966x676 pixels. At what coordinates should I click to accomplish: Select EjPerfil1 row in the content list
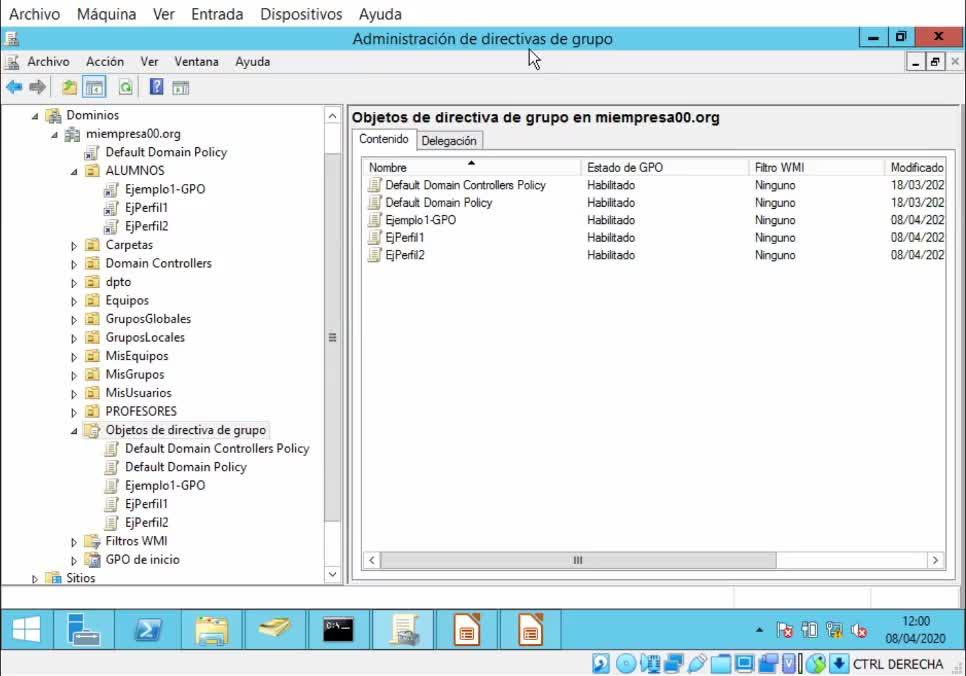coord(655,237)
